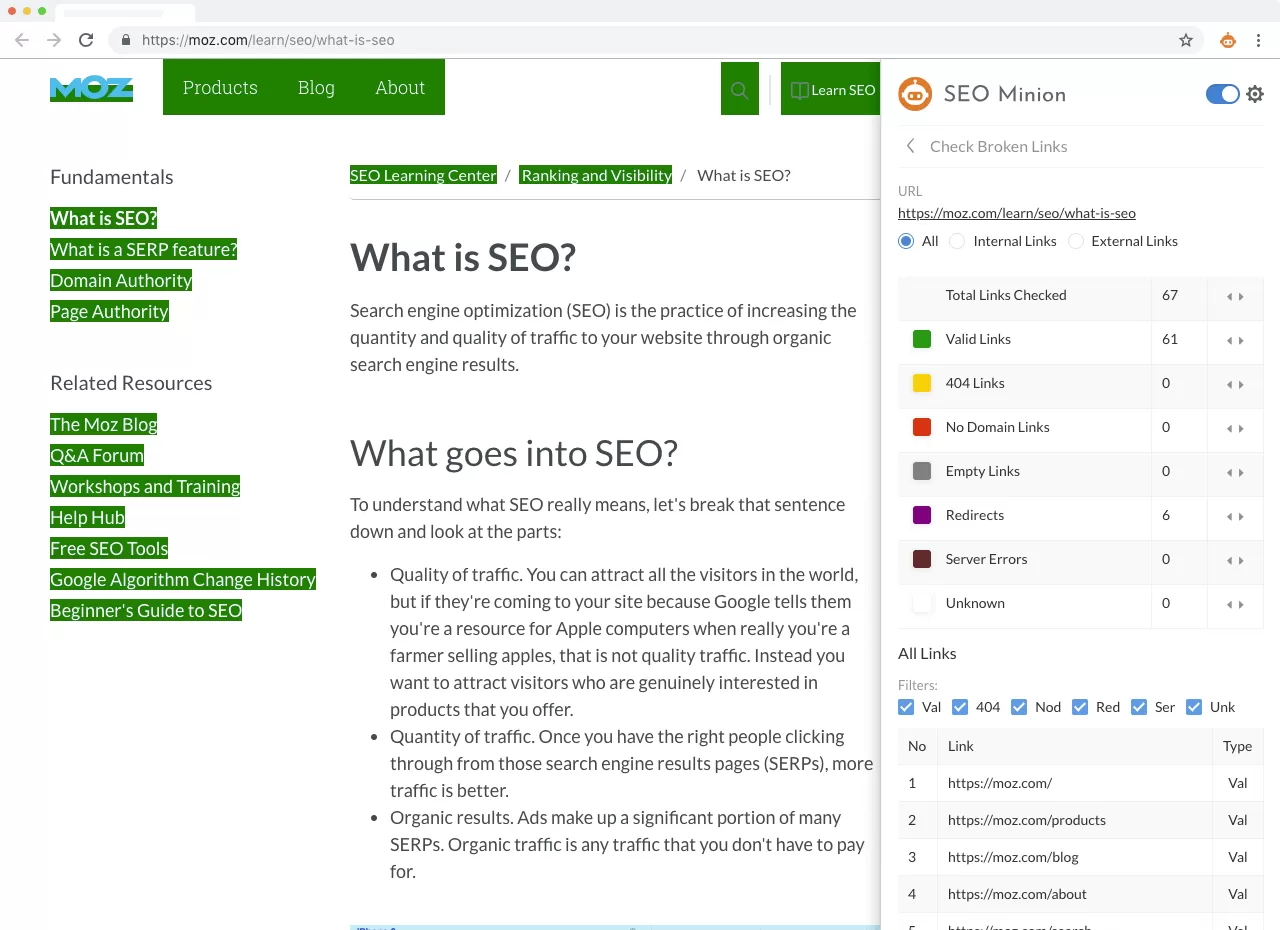
Task: Uncheck the Red filter checkbox
Action: pyautogui.click(x=1080, y=707)
